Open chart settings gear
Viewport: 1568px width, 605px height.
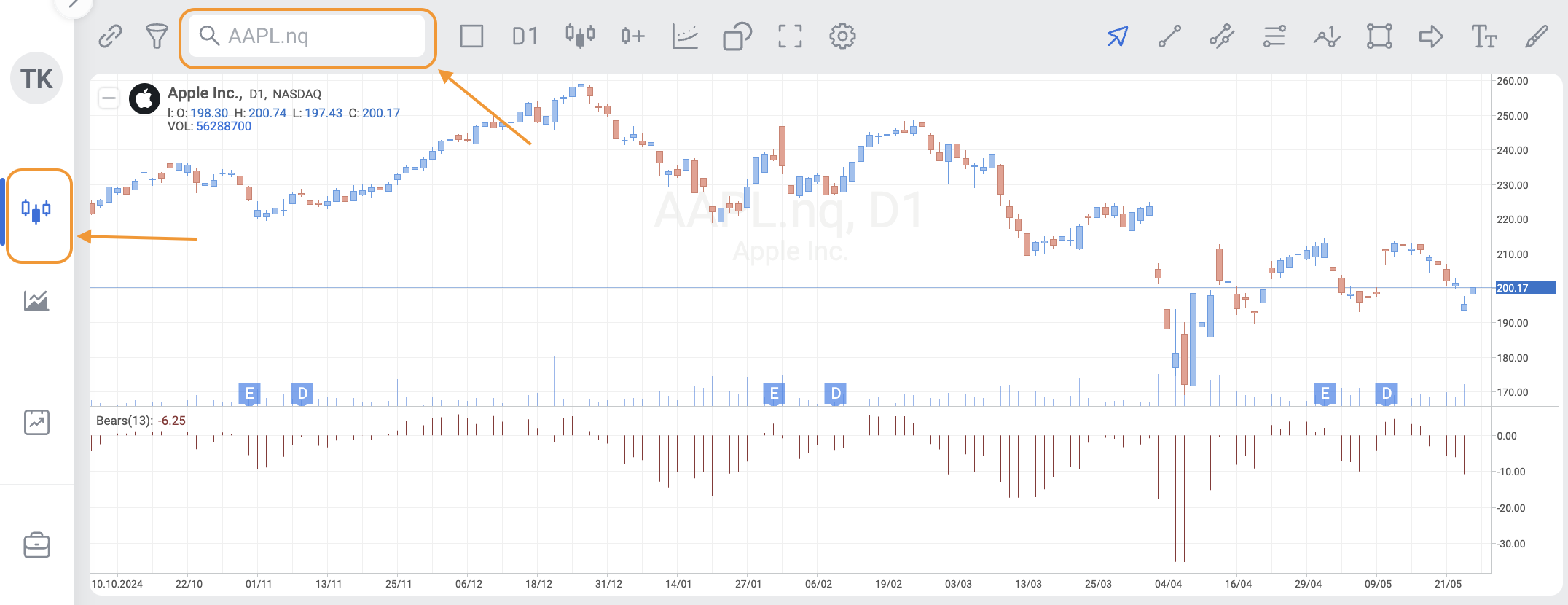coord(842,36)
